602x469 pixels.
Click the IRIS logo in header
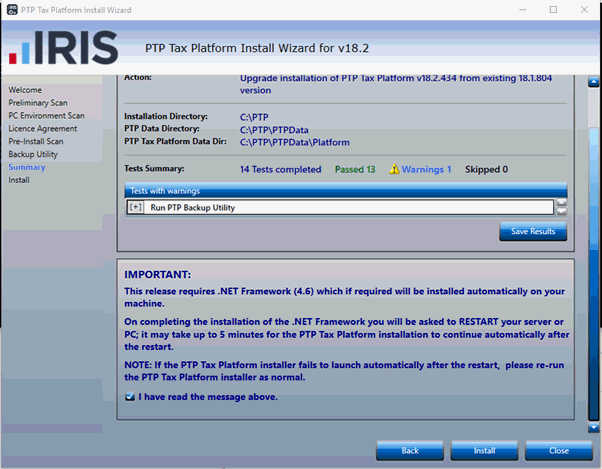63,48
